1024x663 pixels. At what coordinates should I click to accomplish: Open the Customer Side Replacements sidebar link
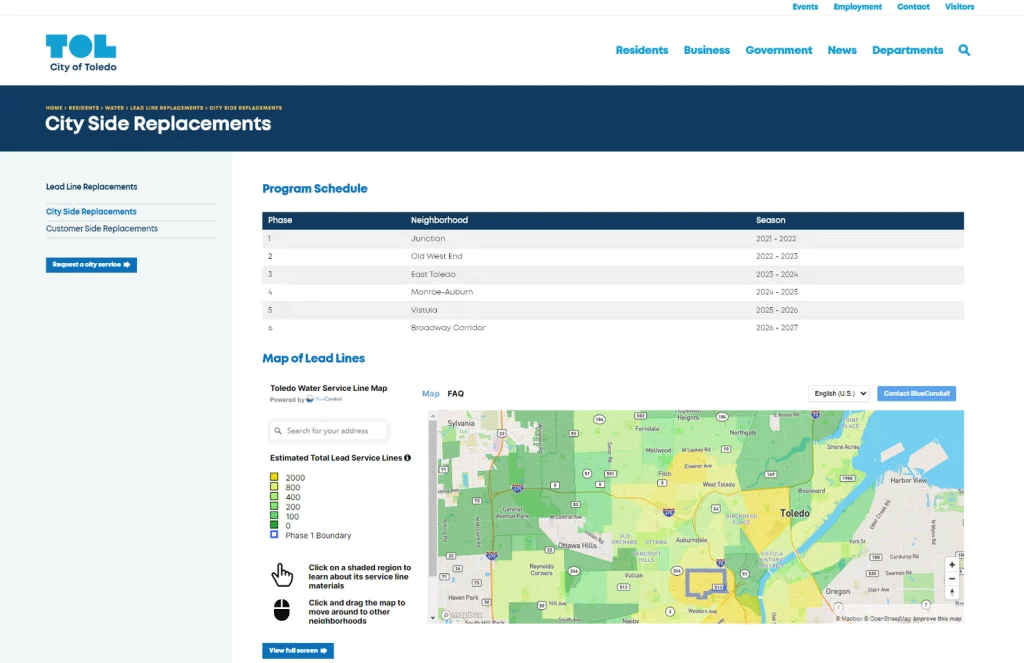(102, 229)
